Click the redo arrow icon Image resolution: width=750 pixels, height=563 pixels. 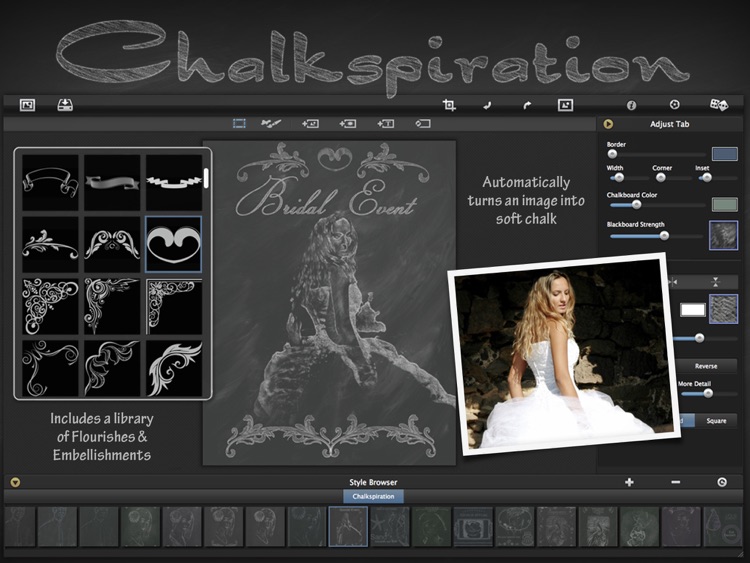click(527, 105)
